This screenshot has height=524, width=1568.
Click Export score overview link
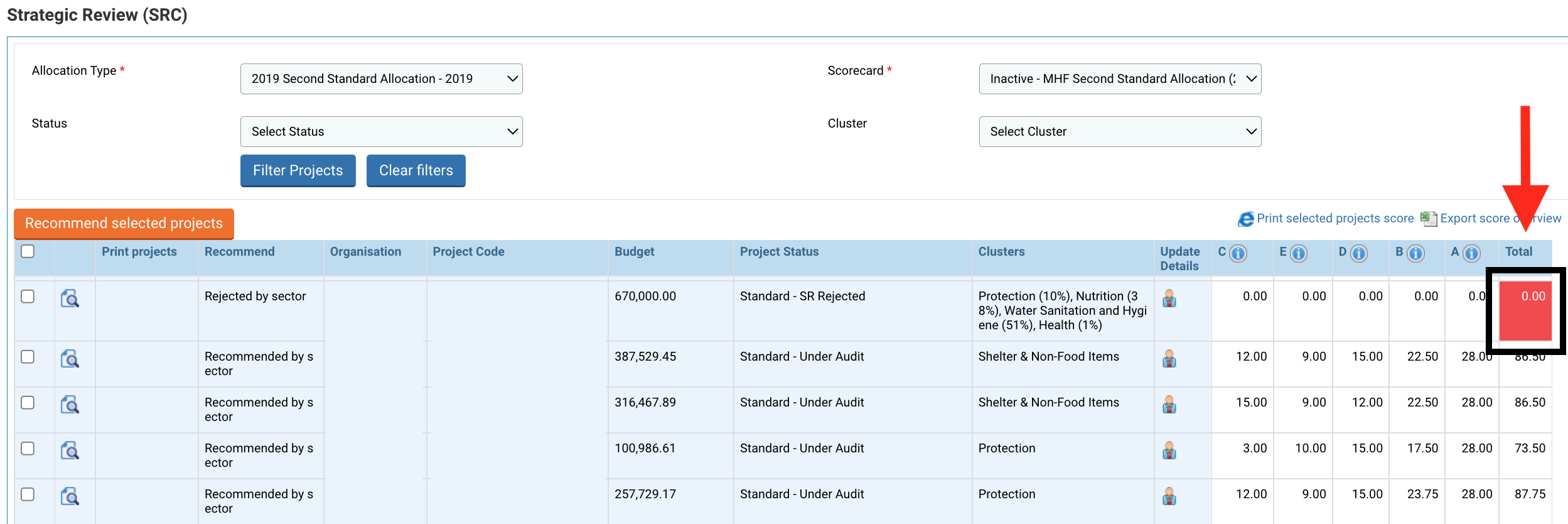[1501, 218]
